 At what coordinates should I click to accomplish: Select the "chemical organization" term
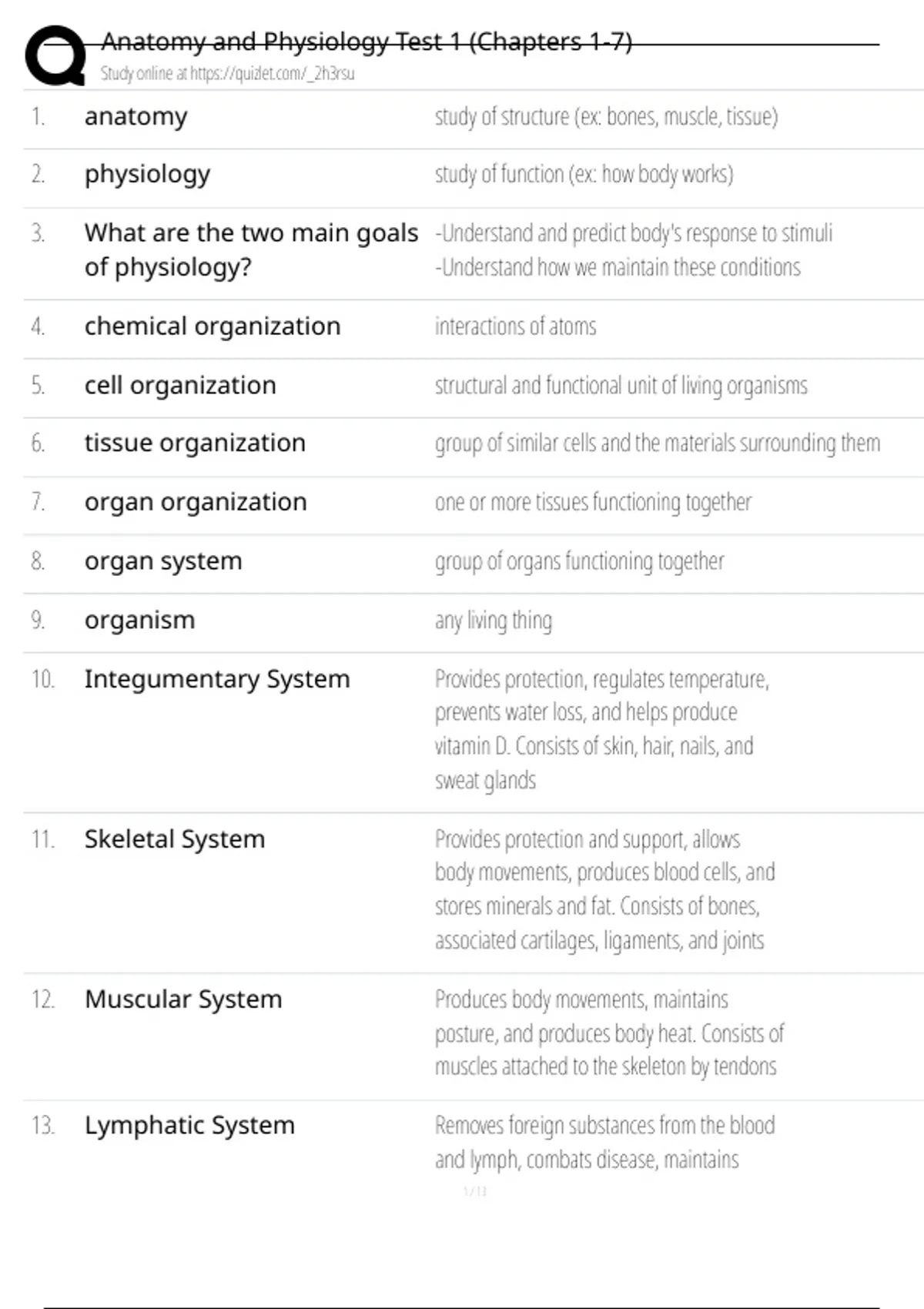coord(213,326)
